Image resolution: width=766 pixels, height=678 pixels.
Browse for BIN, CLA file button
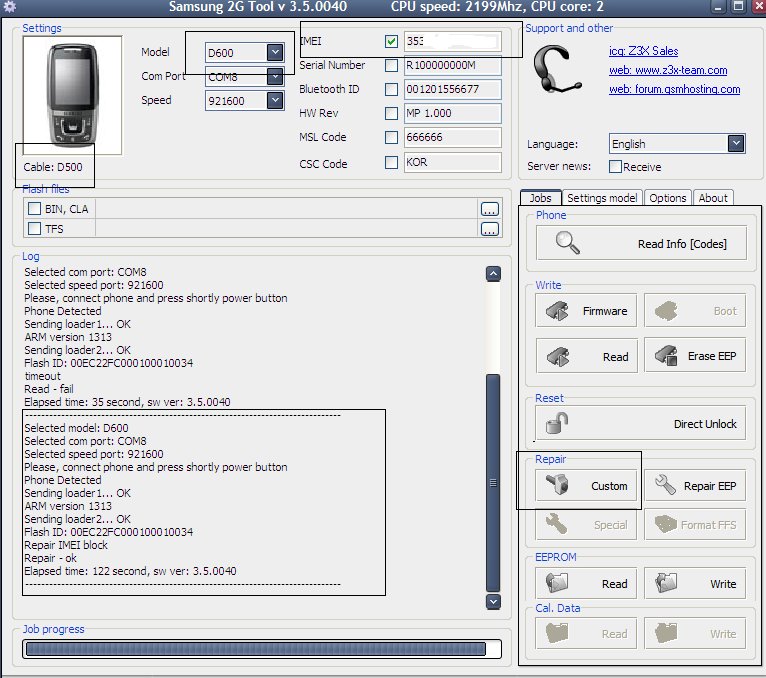(489, 209)
